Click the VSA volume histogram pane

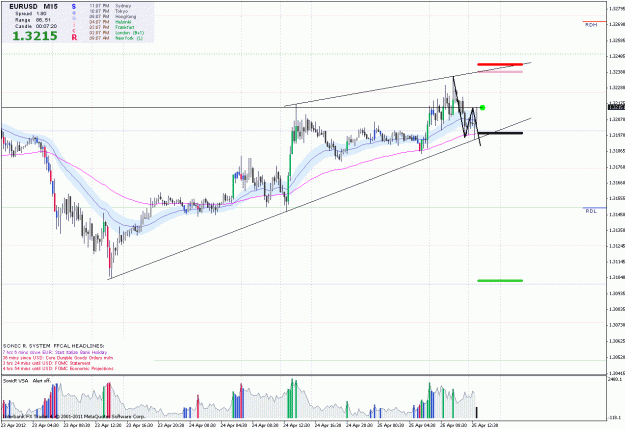click(x=303, y=398)
